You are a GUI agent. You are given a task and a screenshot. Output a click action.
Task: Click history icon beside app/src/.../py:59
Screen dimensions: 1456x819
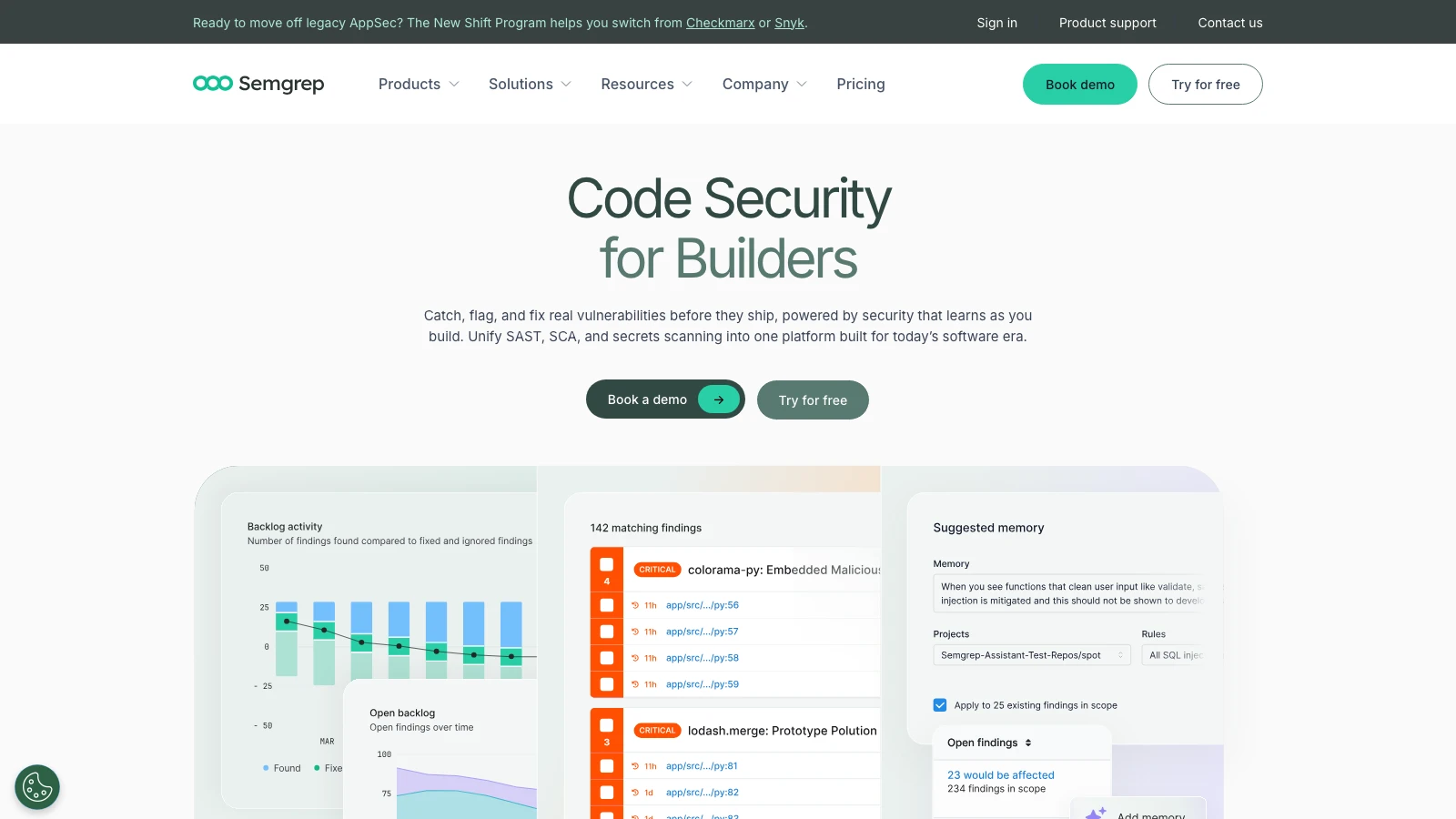tap(635, 684)
